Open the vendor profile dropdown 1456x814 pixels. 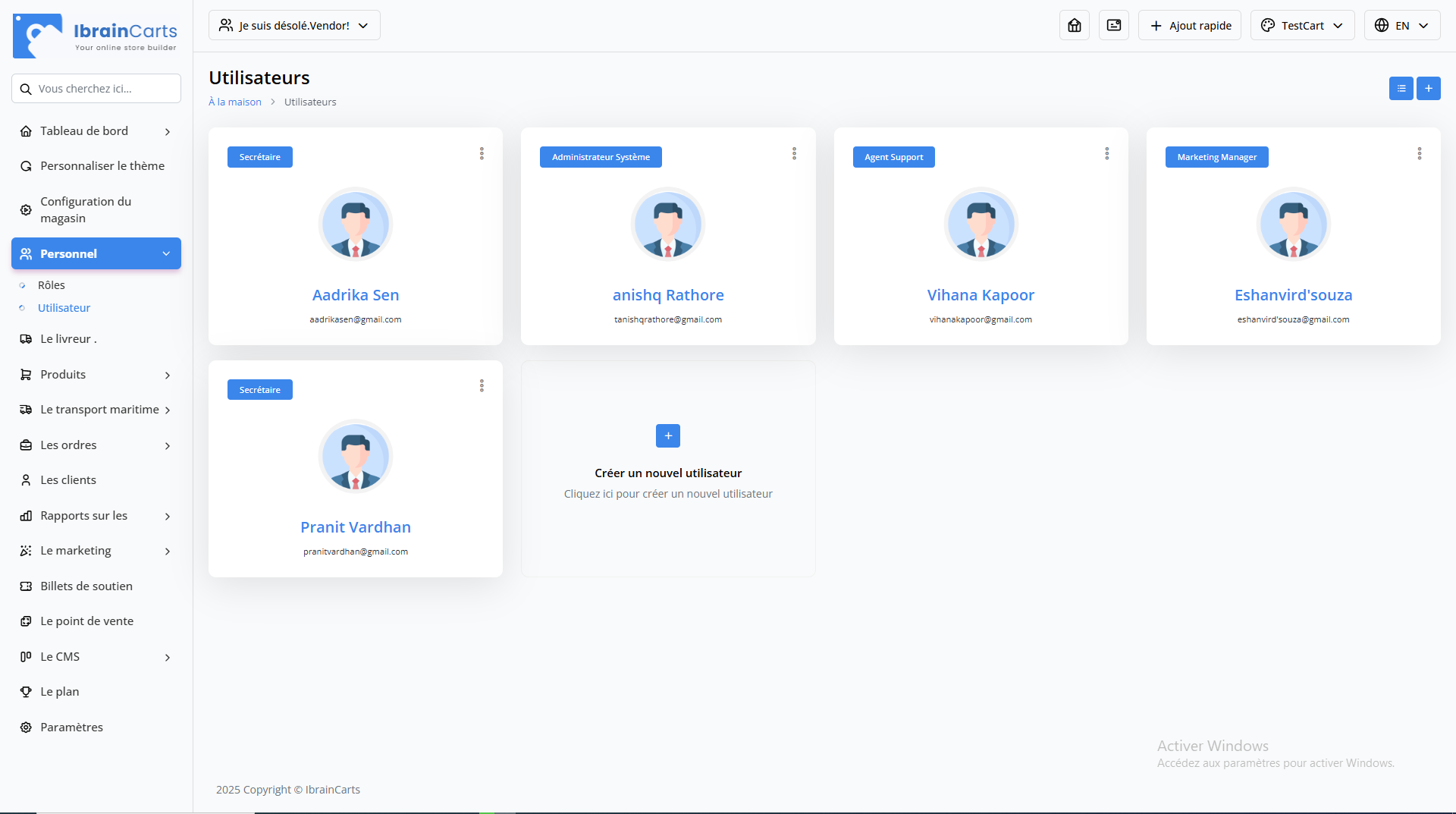pos(294,26)
